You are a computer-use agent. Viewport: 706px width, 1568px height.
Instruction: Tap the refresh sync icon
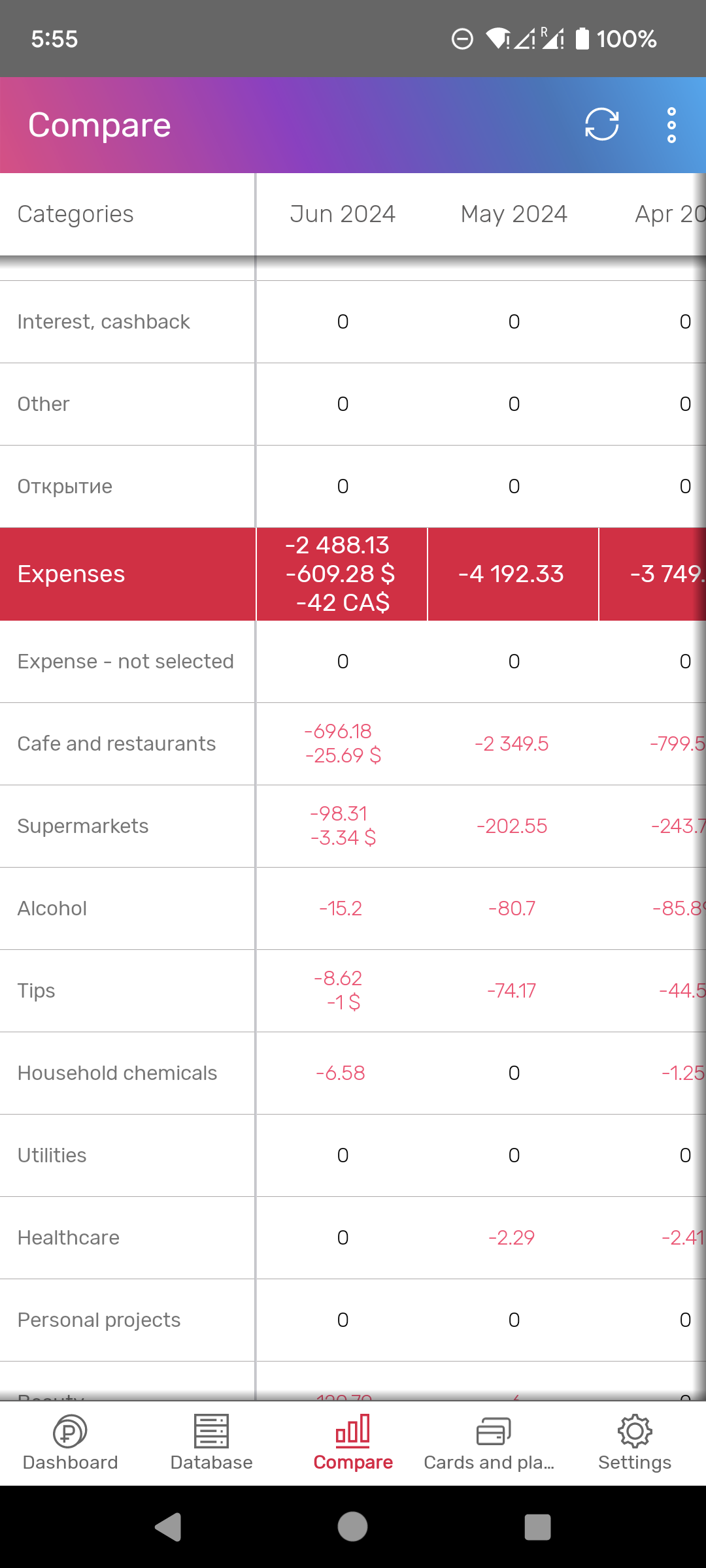(601, 124)
